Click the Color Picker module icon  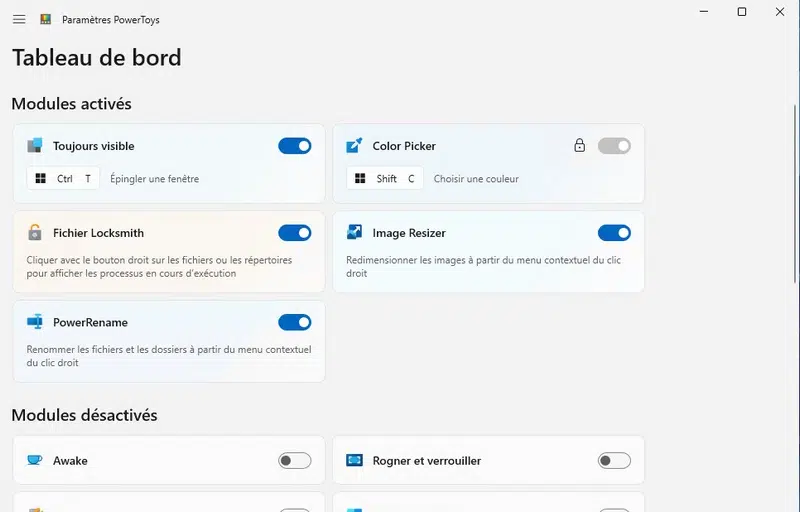pos(354,146)
